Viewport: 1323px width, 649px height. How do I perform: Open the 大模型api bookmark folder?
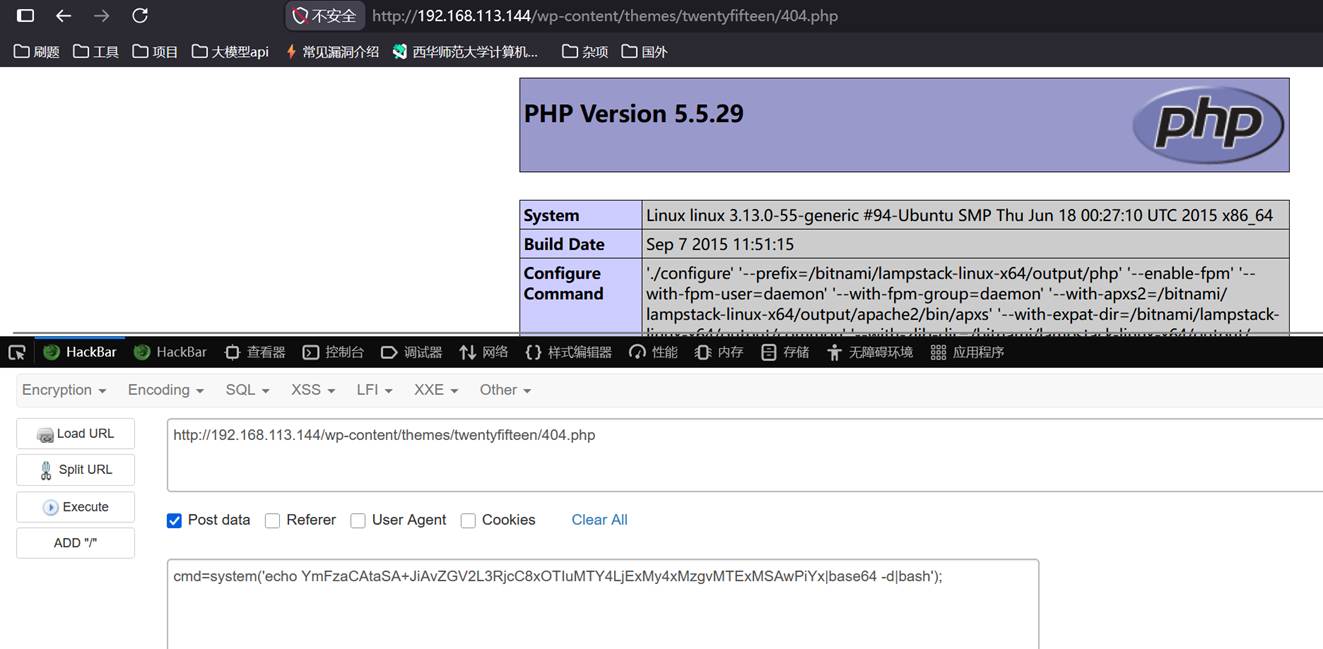click(x=230, y=51)
